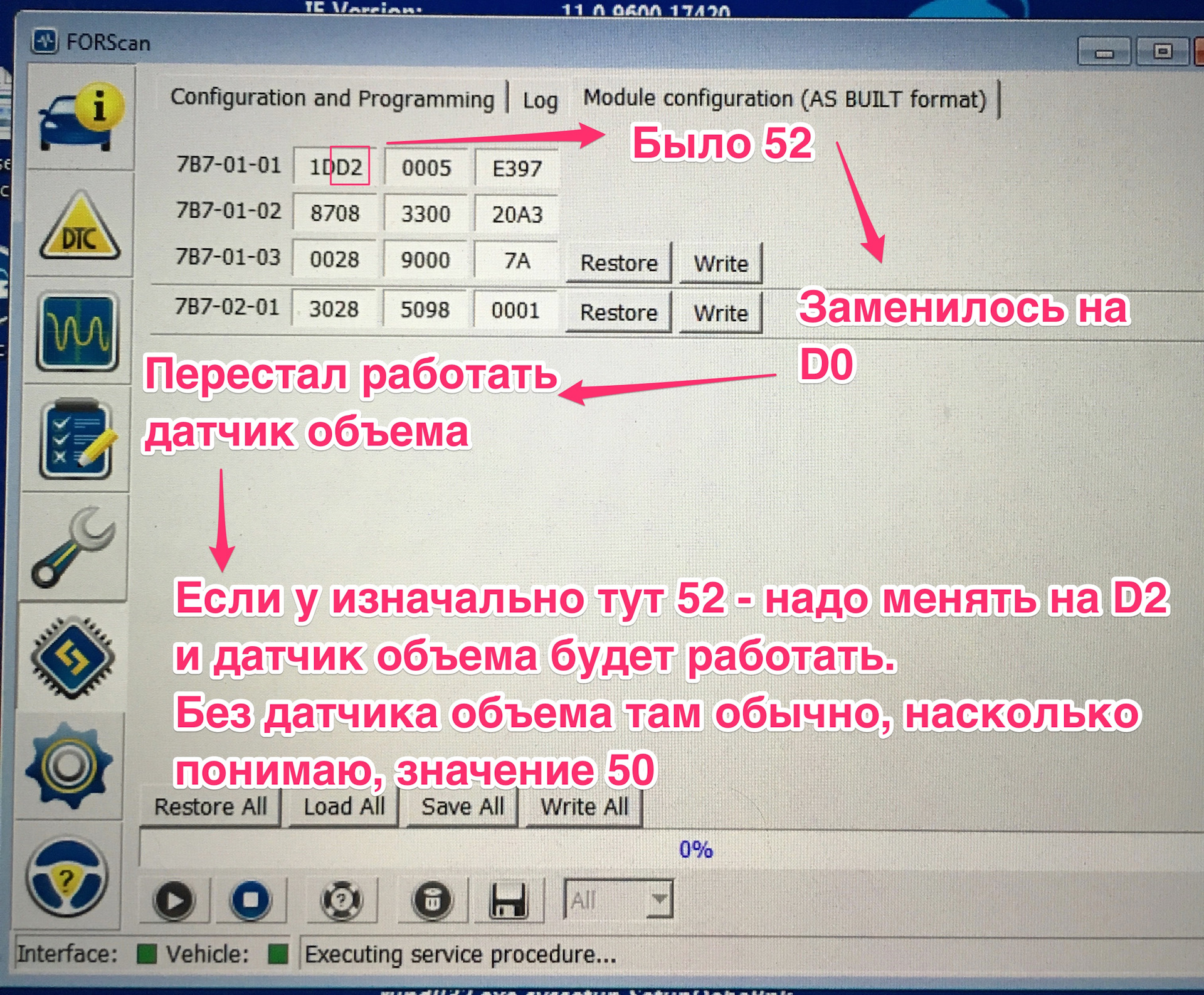Click the 1DD2 value field of 7B7-01-01
The height and width of the screenshot is (995, 1204).
[x=335, y=168]
